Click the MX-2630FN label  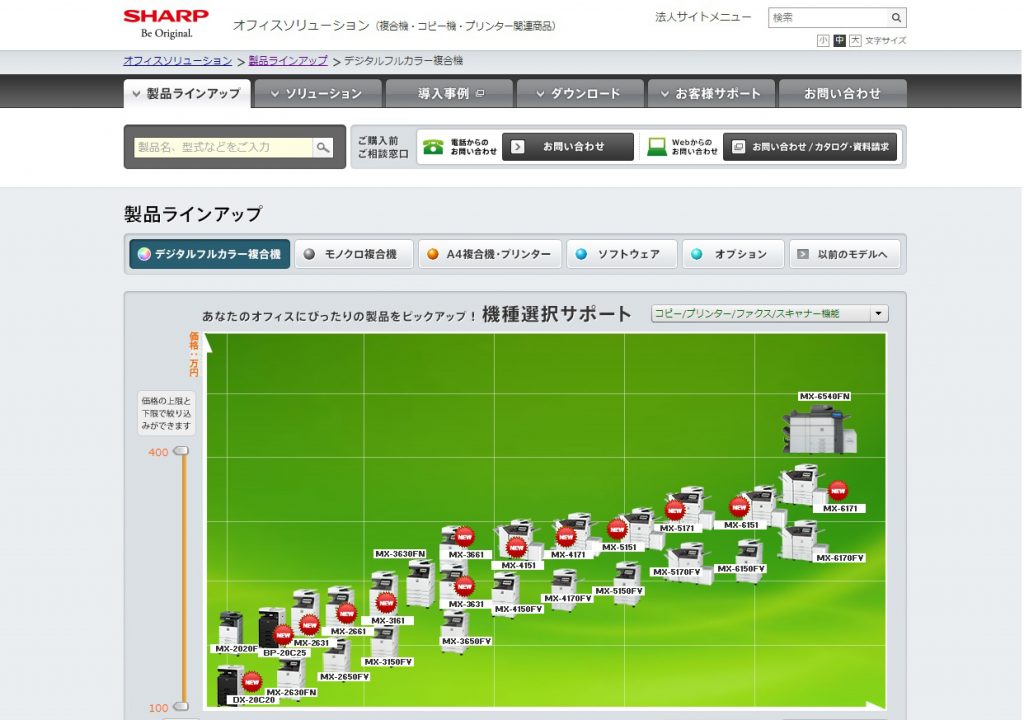(291, 693)
